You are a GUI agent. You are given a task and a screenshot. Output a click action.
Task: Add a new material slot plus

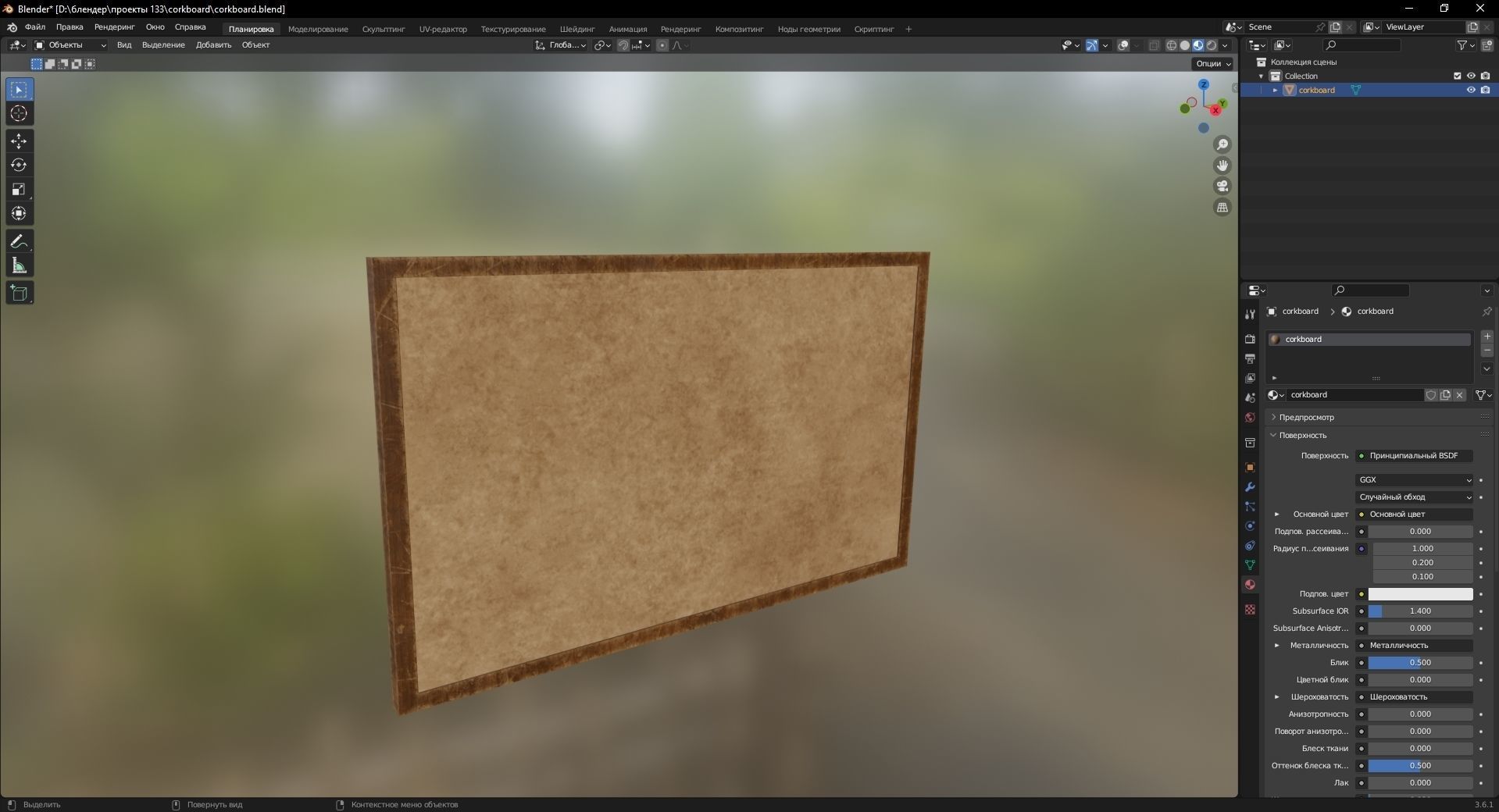1487,337
